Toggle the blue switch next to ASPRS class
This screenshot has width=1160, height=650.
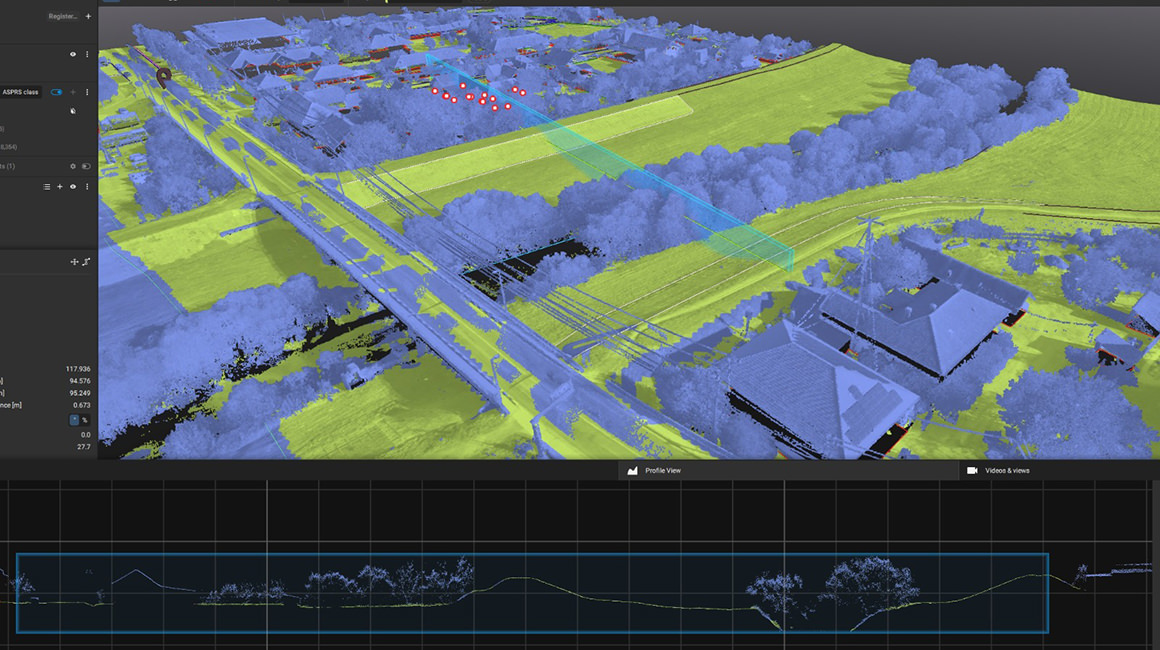click(x=56, y=92)
